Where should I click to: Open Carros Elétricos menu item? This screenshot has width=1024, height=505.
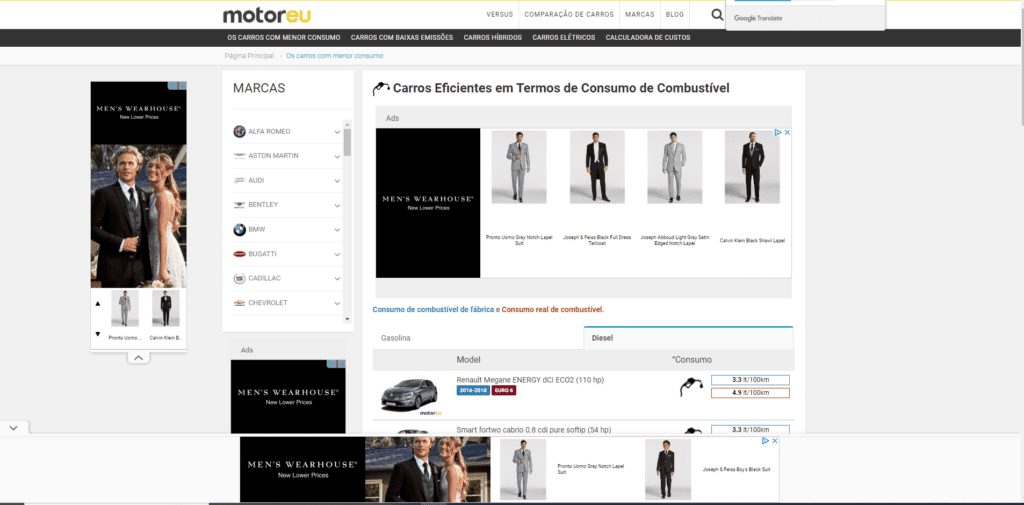564,38
